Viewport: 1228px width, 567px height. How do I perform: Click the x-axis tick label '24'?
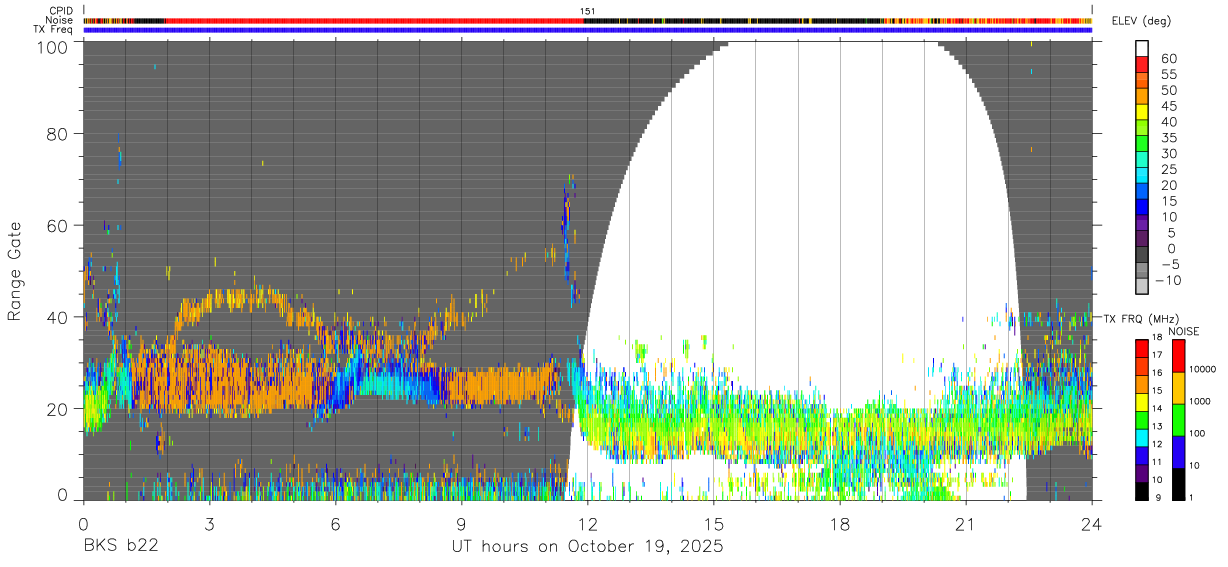click(1091, 523)
